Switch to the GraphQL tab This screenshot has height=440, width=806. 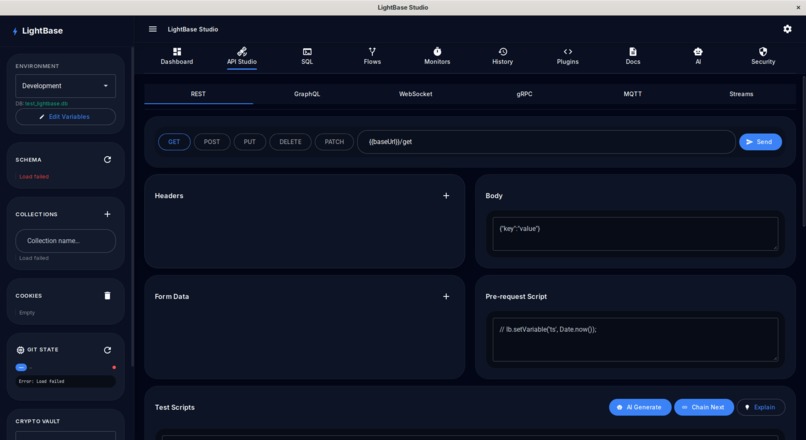tap(307, 94)
